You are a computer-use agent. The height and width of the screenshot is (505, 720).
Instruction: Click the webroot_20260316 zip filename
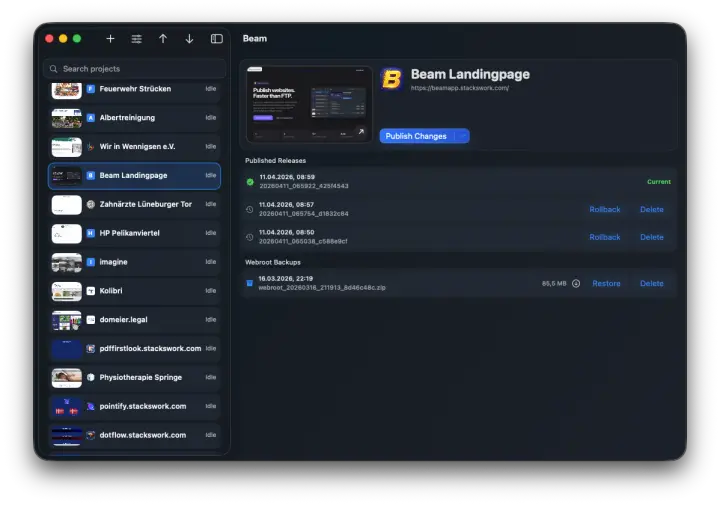click(322, 288)
